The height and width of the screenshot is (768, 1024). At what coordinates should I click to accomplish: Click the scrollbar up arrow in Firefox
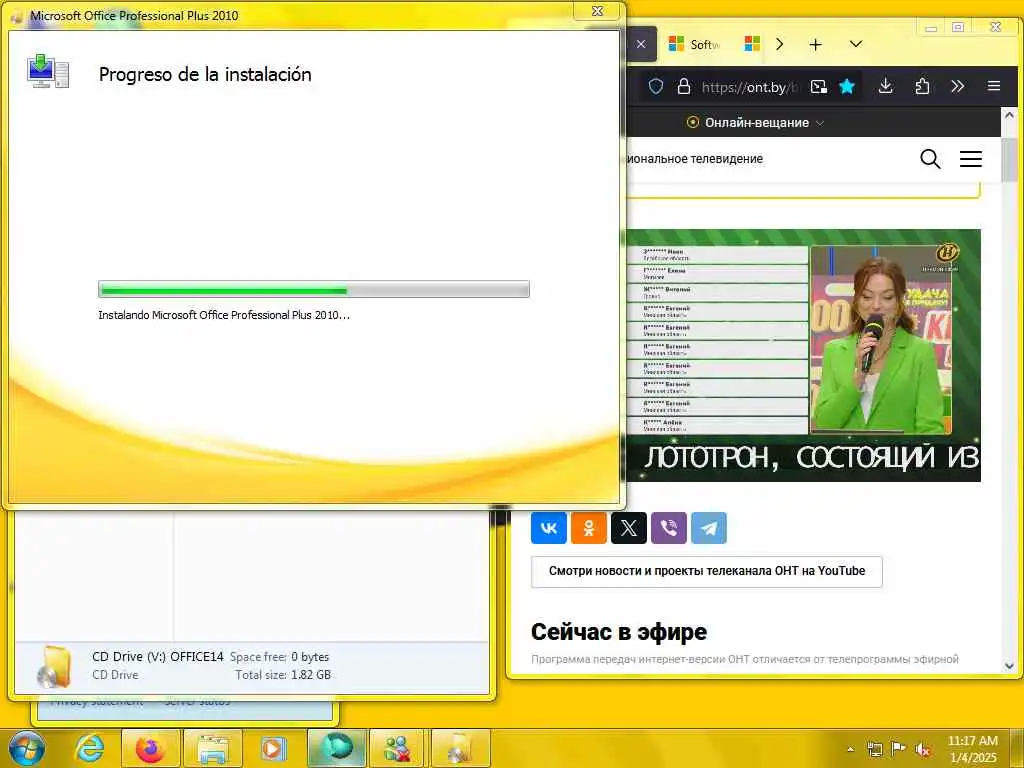pyautogui.click(x=1009, y=115)
